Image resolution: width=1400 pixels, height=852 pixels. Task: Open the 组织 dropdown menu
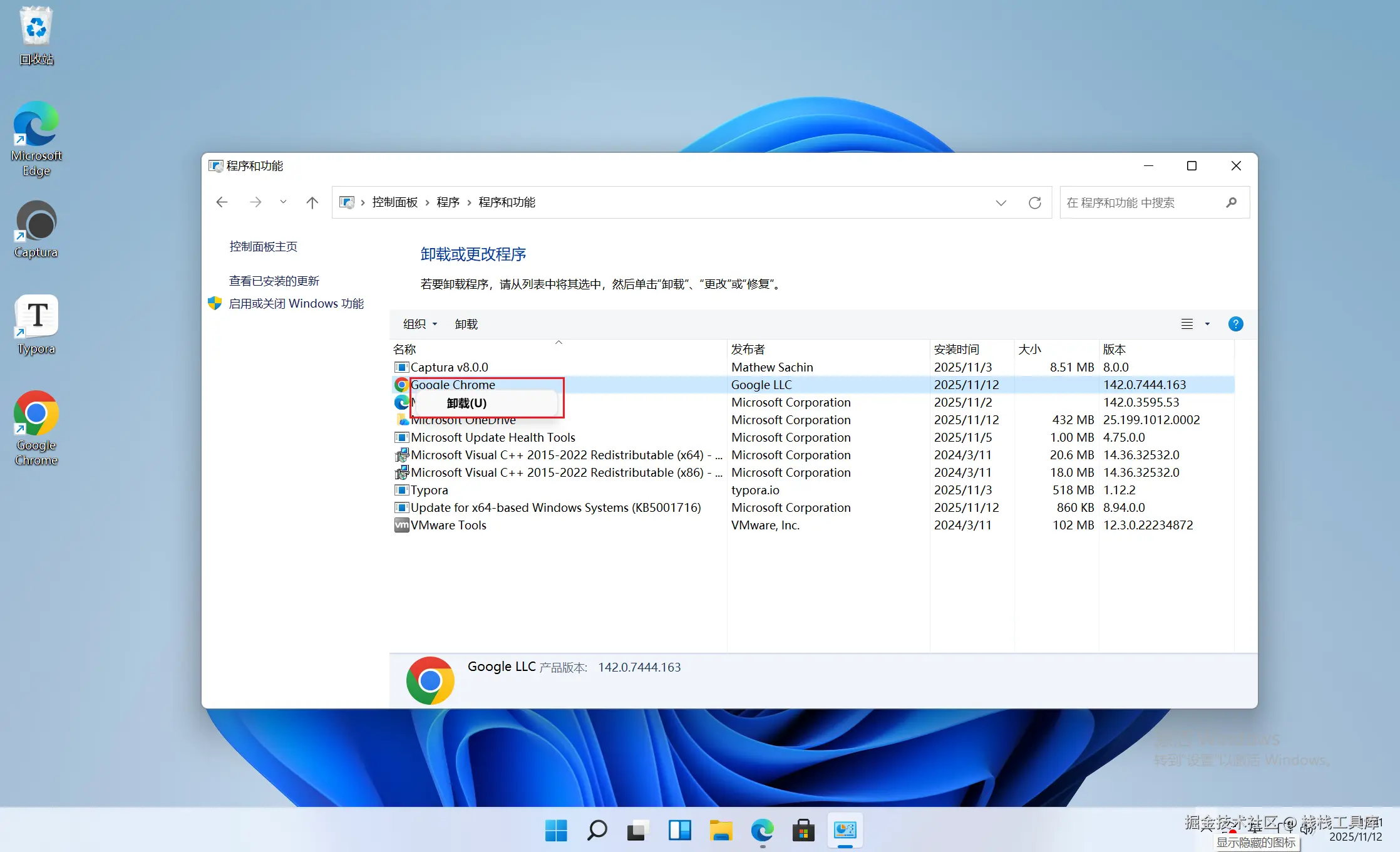click(419, 324)
